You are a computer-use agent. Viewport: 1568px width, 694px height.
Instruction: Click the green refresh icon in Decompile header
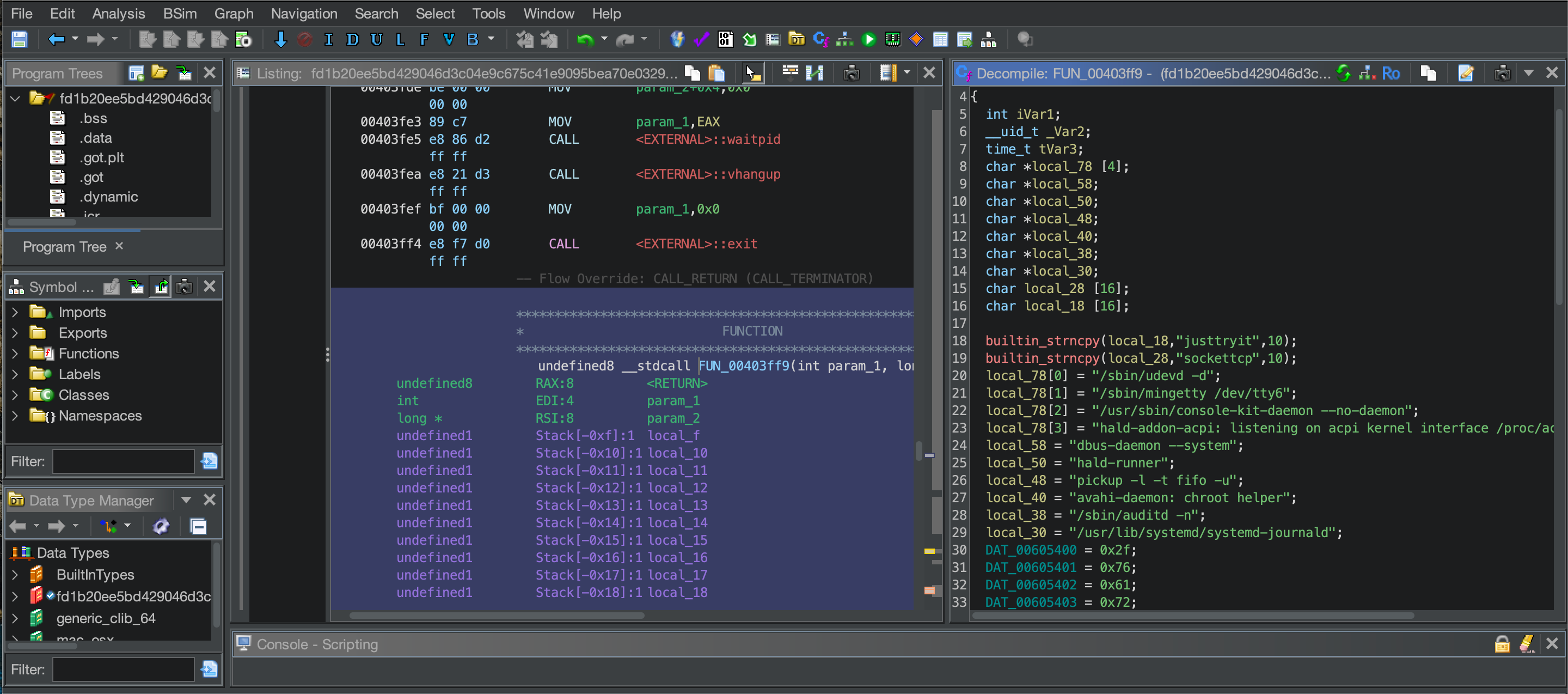[x=1344, y=74]
